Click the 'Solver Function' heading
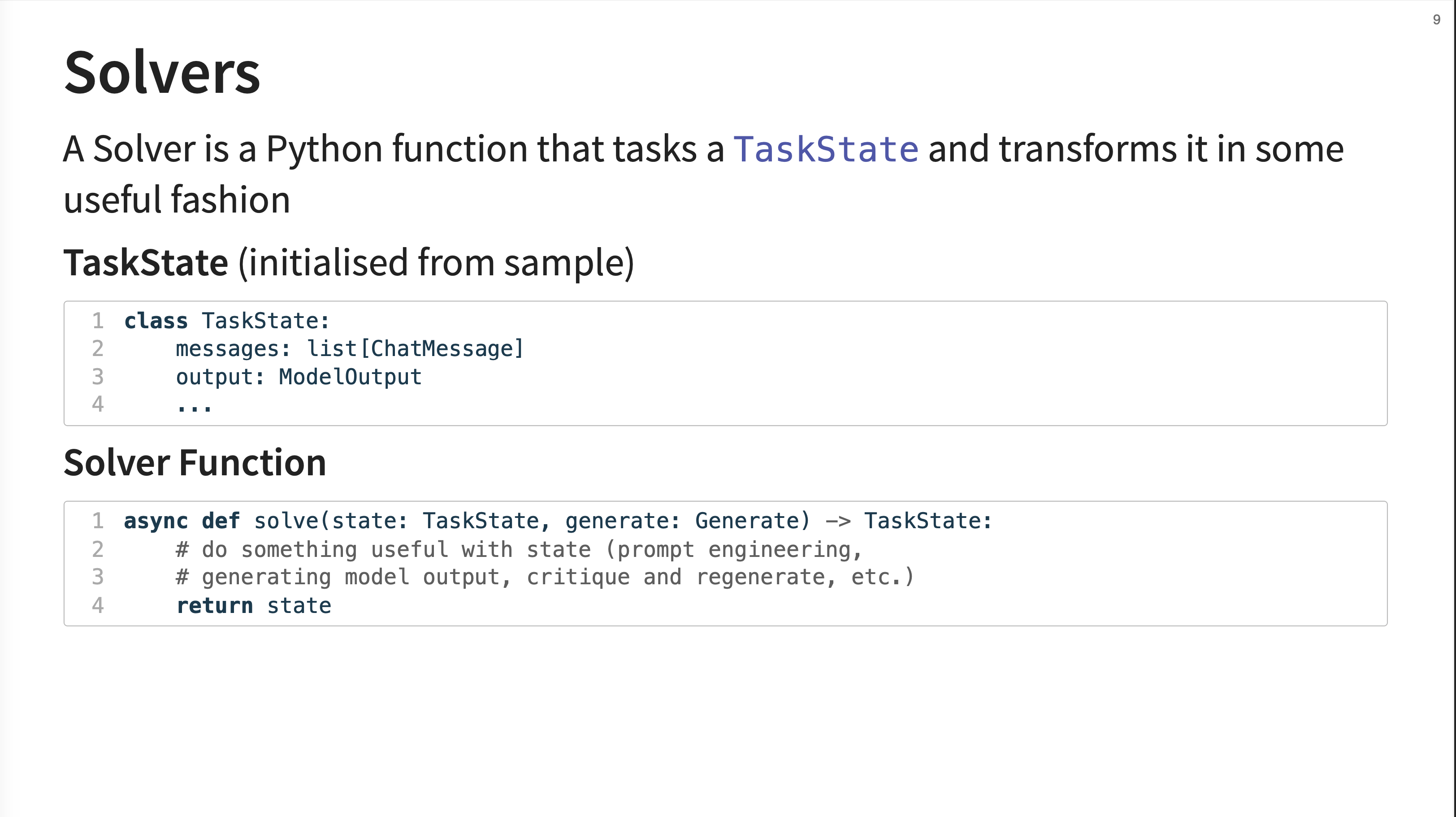This screenshot has height=817, width=1456. (195, 462)
